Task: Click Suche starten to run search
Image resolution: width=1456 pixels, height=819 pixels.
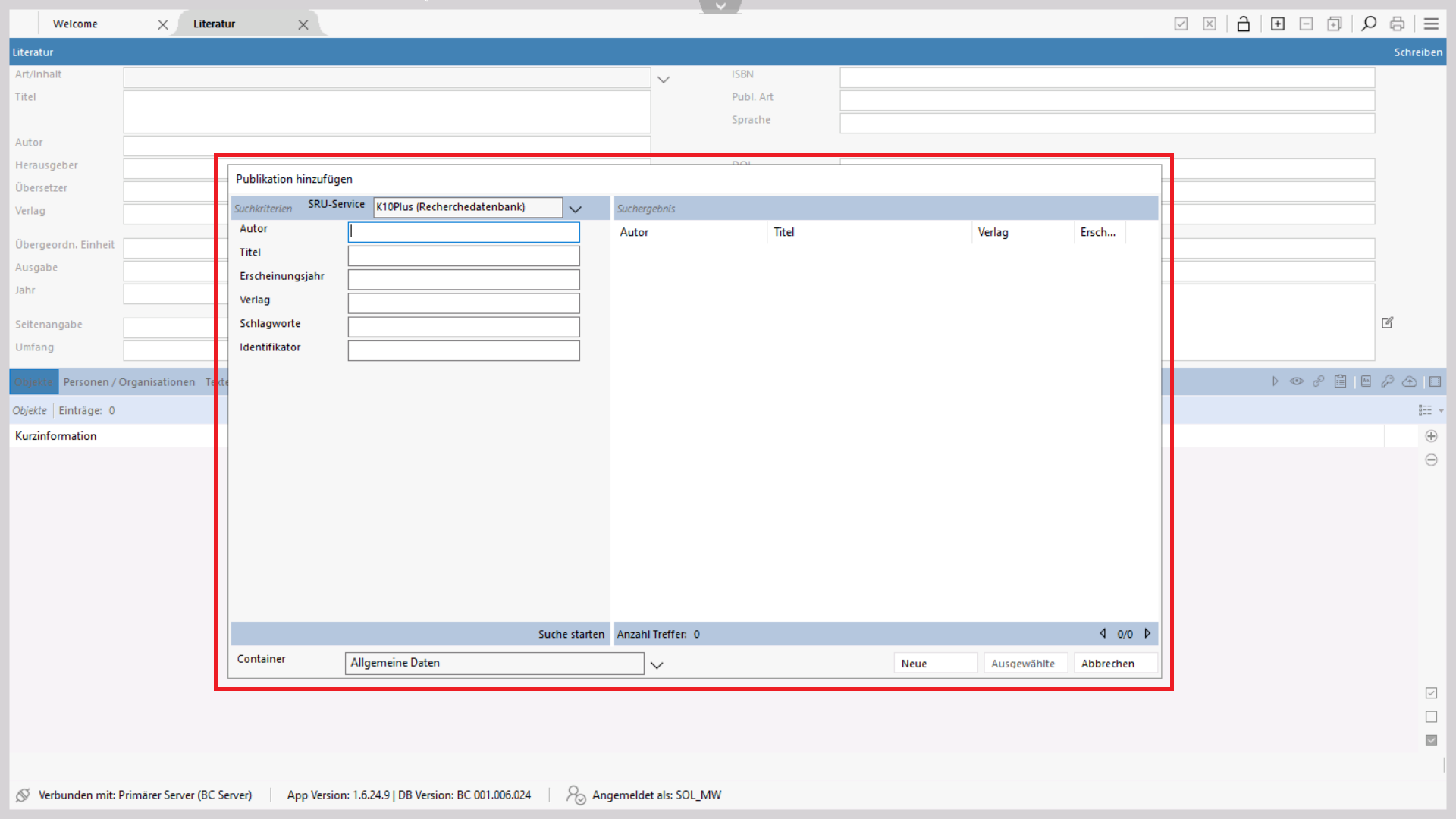Action: click(571, 634)
